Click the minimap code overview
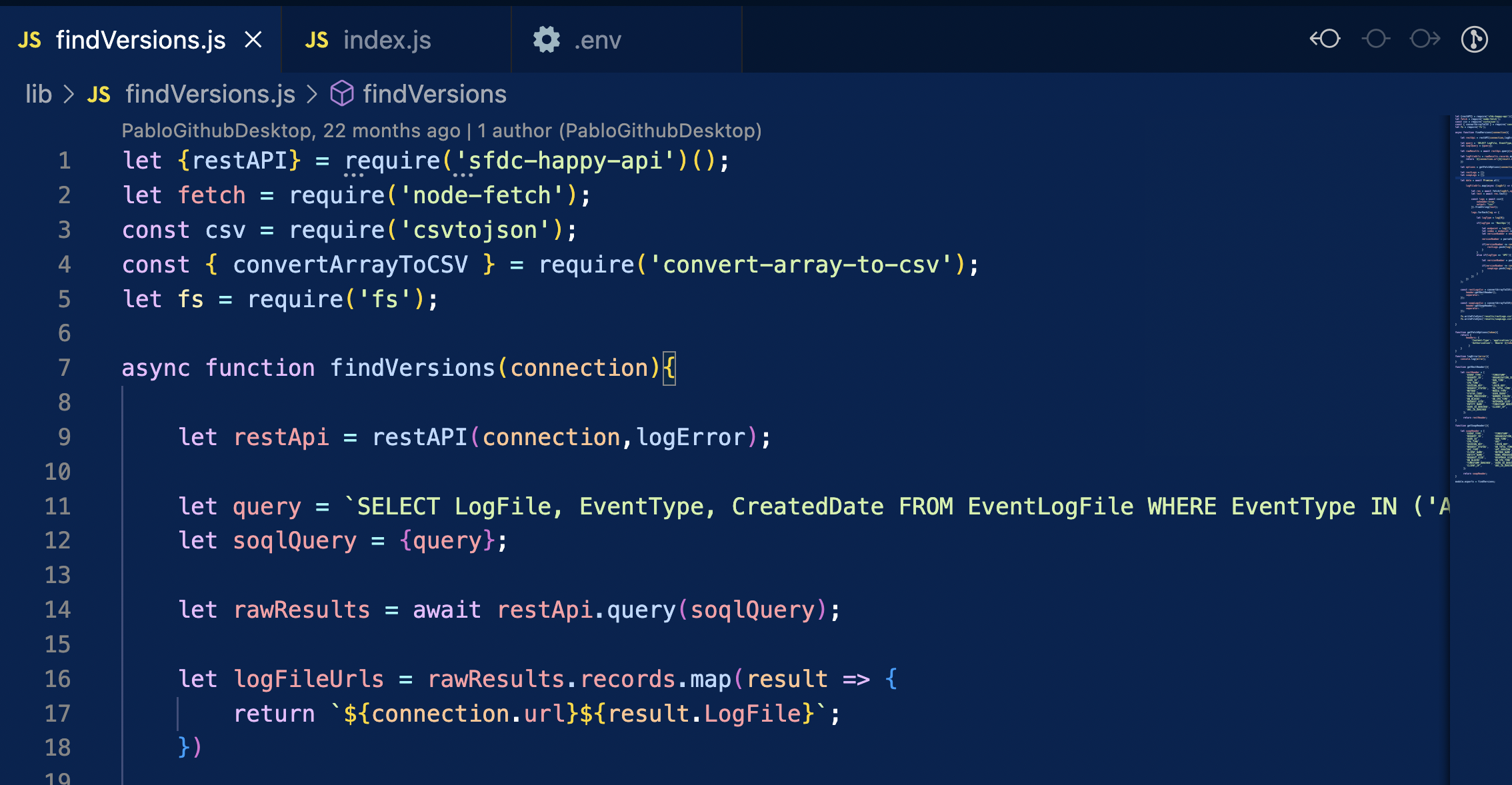The width and height of the screenshot is (1512, 785). click(1481, 300)
